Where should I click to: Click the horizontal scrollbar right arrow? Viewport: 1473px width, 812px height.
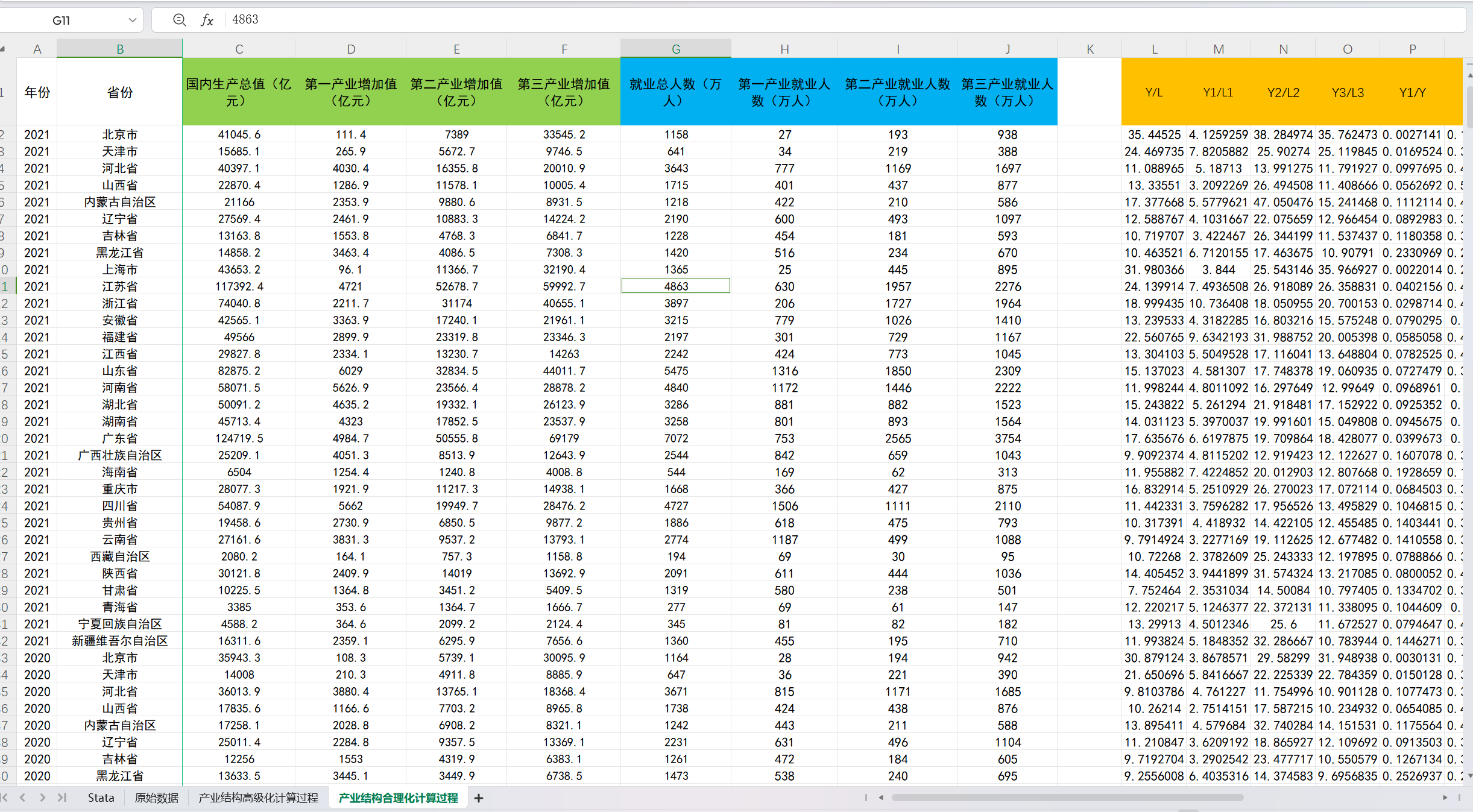(1445, 798)
